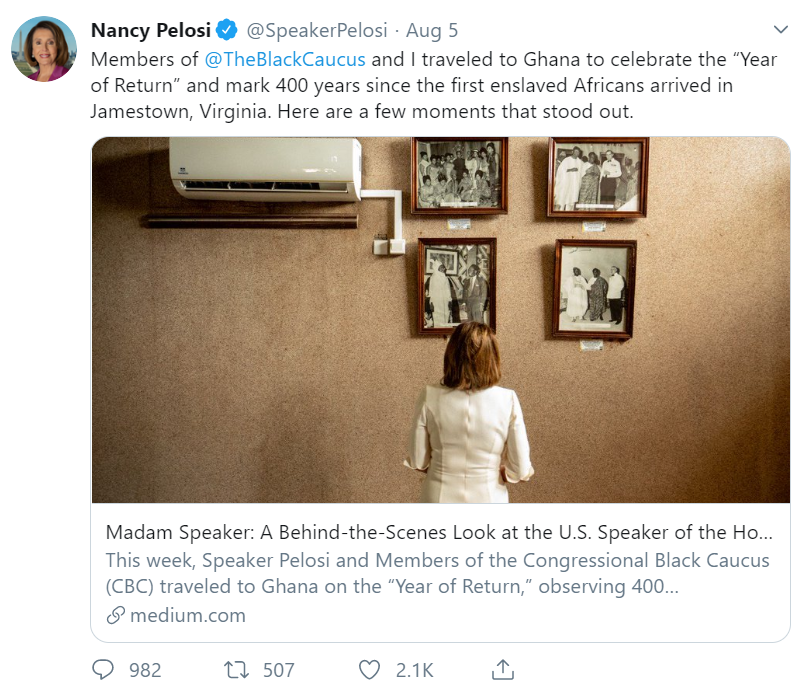
Task: Open the Madam Speaker article headline
Action: [x=440, y=531]
